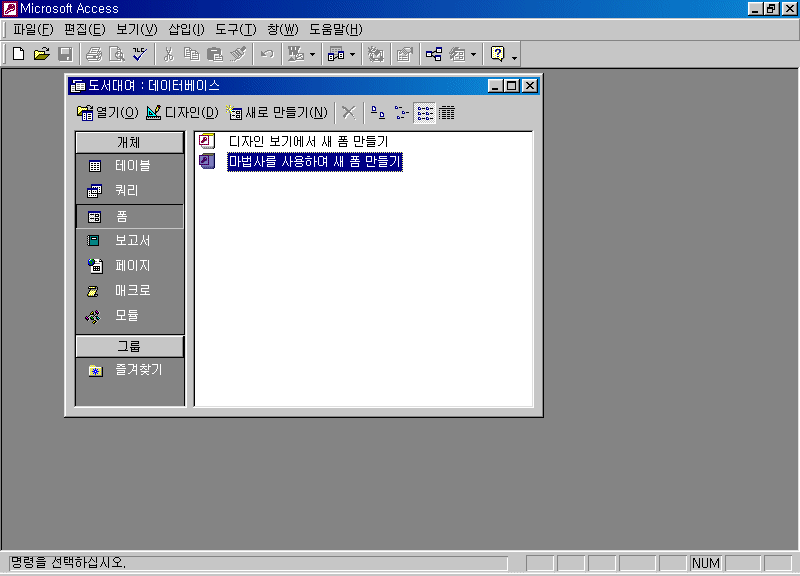Image resolution: width=800 pixels, height=576 pixels.
Task: Click the Spelling check toolbar icon
Action: pyautogui.click(x=140, y=54)
